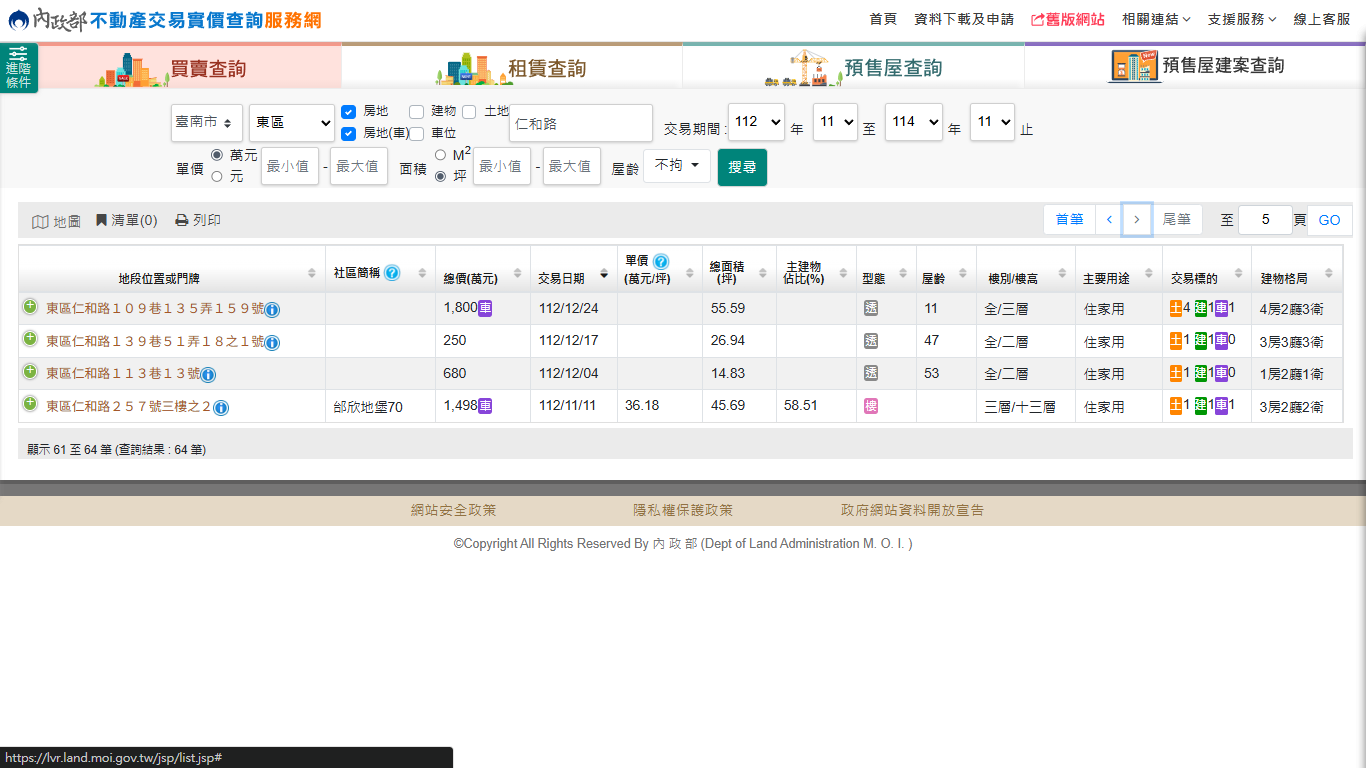Select the M² area unit radio button
The width and height of the screenshot is (1366, 768).
440,155
